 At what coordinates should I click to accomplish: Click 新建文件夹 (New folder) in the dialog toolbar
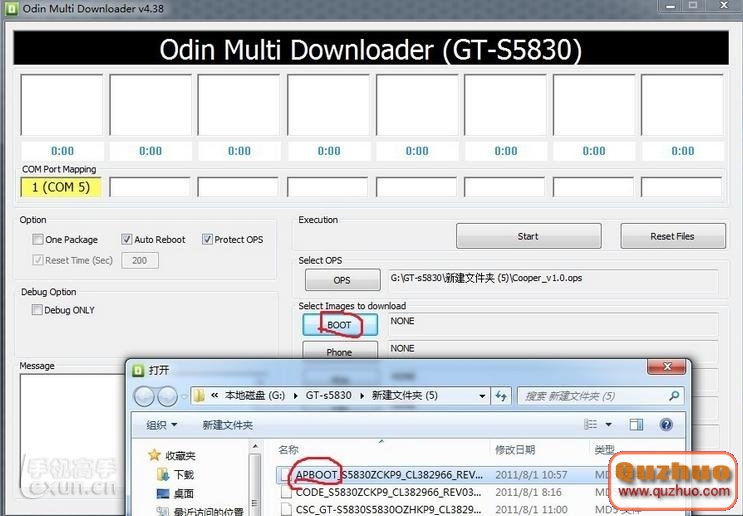tap(227, 425)
